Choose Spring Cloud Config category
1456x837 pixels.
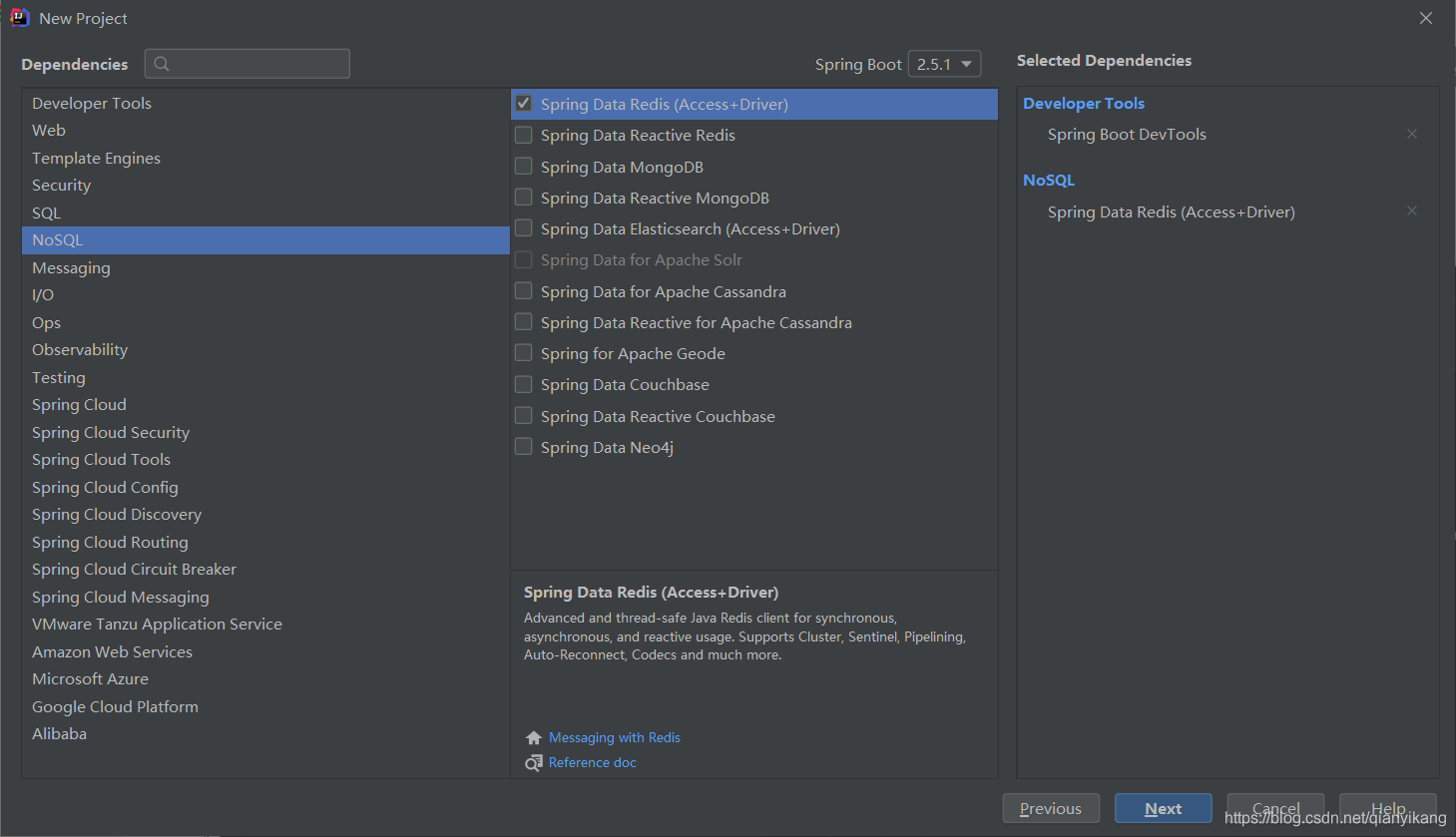[x=265, y=487]
